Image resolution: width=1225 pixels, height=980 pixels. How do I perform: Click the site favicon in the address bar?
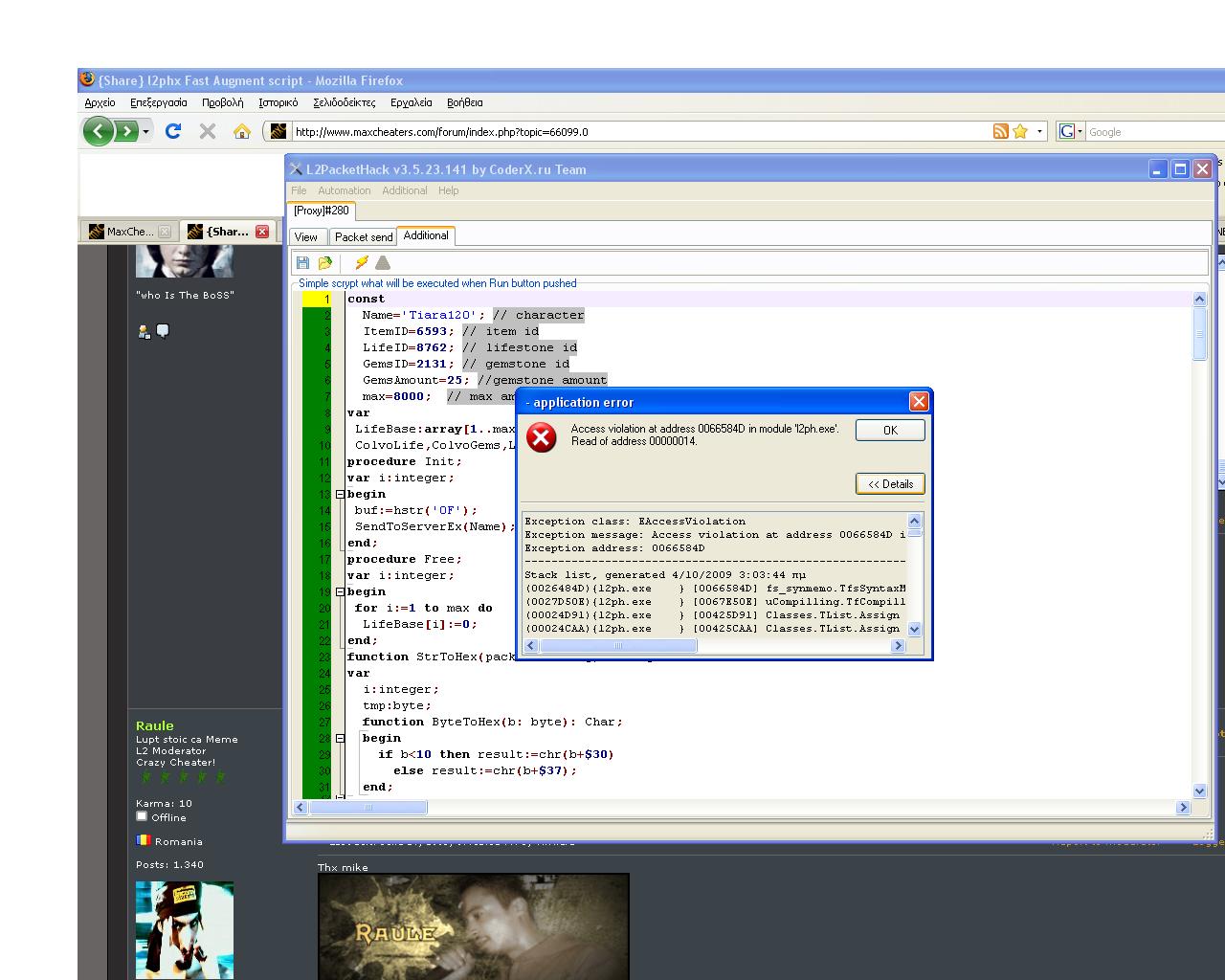pos(278,131)
